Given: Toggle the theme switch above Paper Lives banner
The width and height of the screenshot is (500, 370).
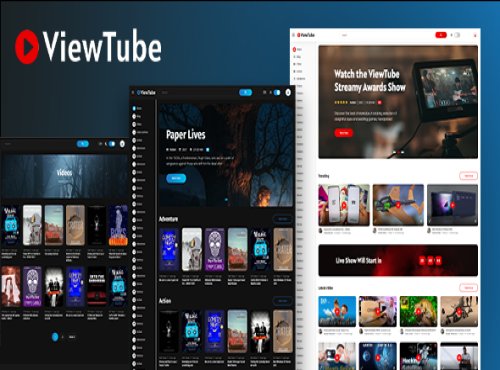Looking at the screenshot, I should (277, 92).
